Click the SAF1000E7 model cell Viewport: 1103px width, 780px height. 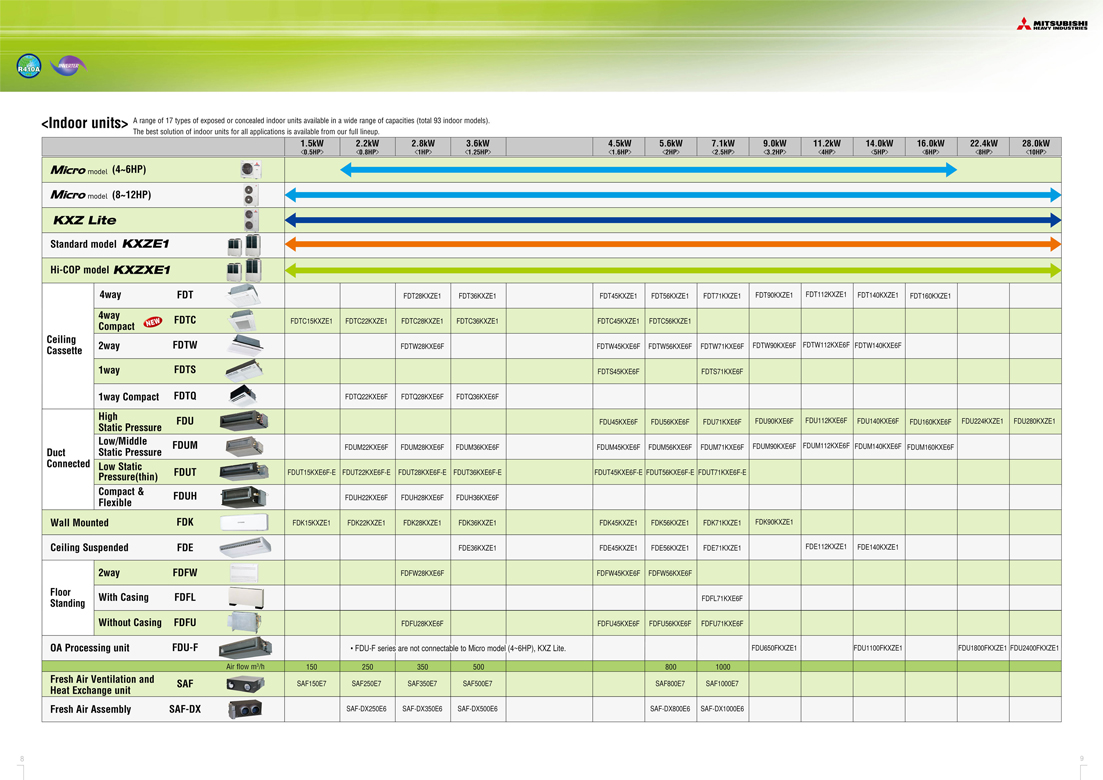click(x=722, y=684)
